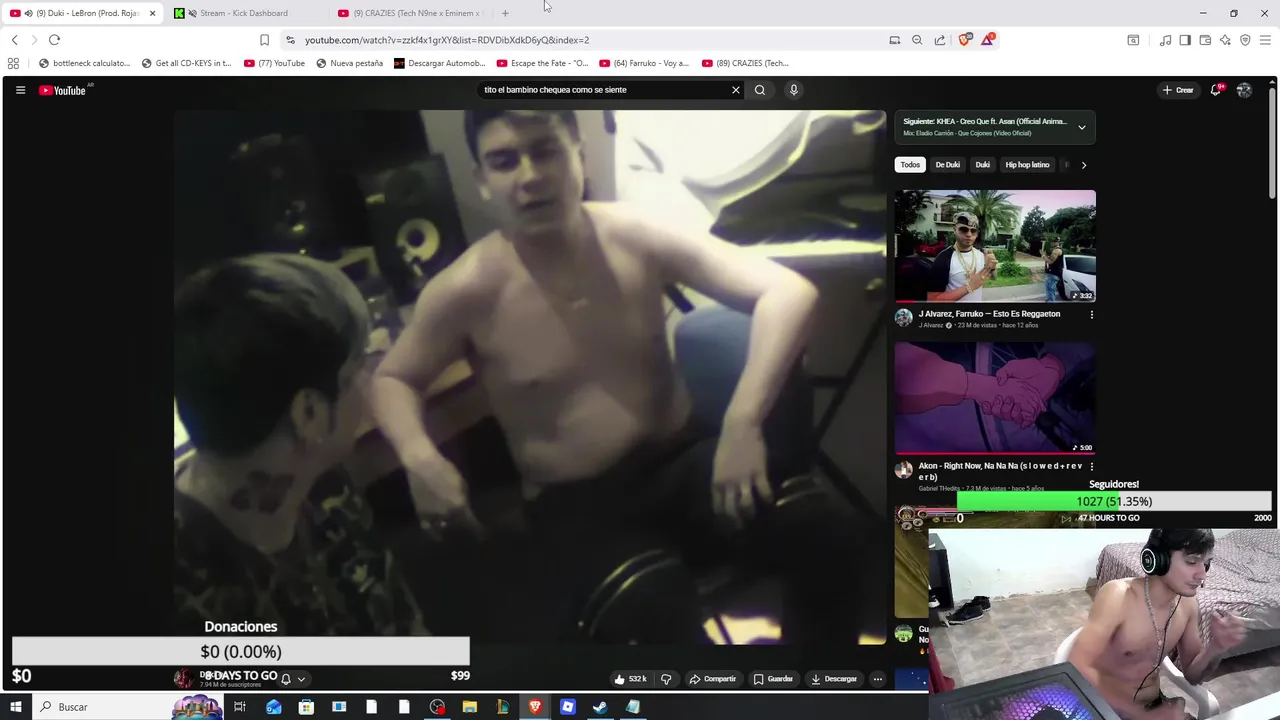Open the J Alvarez Esto Es Reggaeton thumbnail
Screen dimensions: 1280x720
pos(995,246)
